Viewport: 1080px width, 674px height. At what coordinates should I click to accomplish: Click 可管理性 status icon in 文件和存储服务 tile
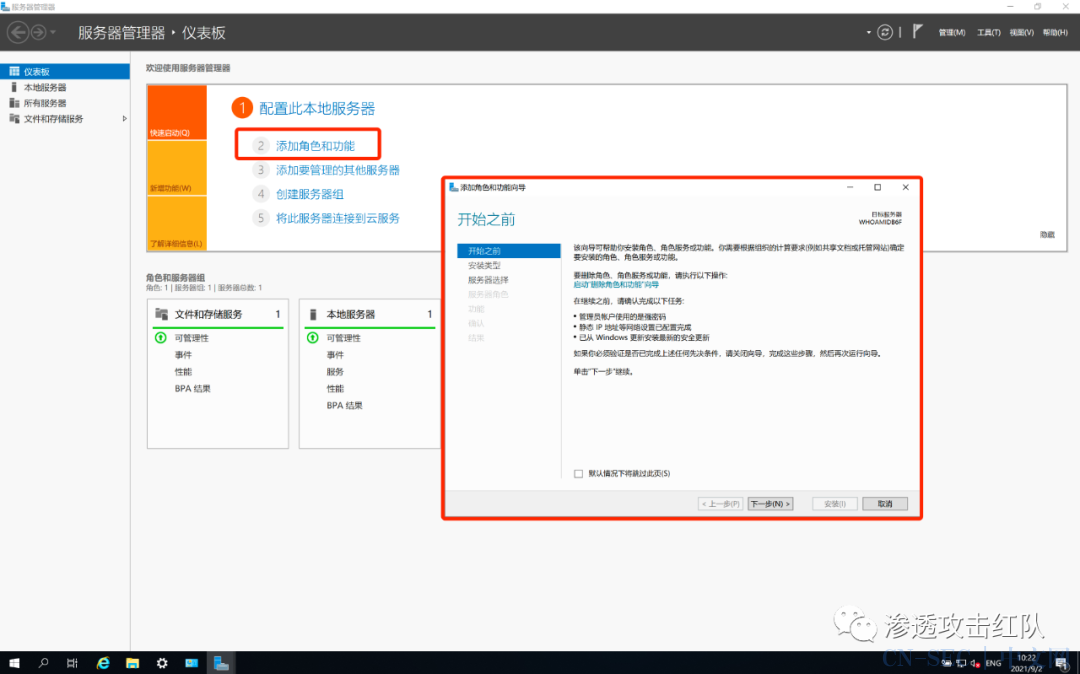click(160, 337)
